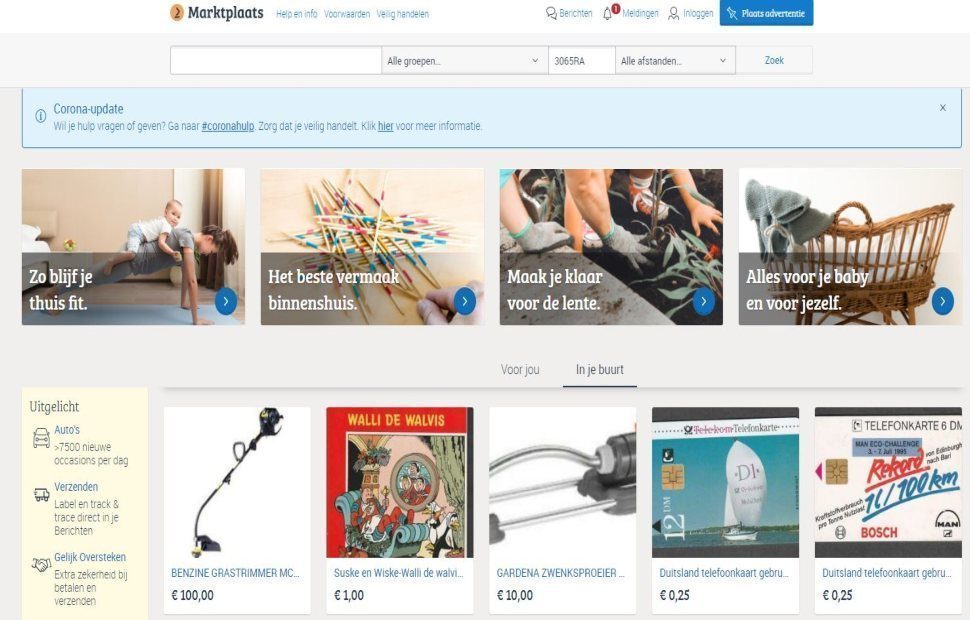Click the Gelijk Oversteken handshake icon
This screenshot has height=620, width=970.
[41, 564]
